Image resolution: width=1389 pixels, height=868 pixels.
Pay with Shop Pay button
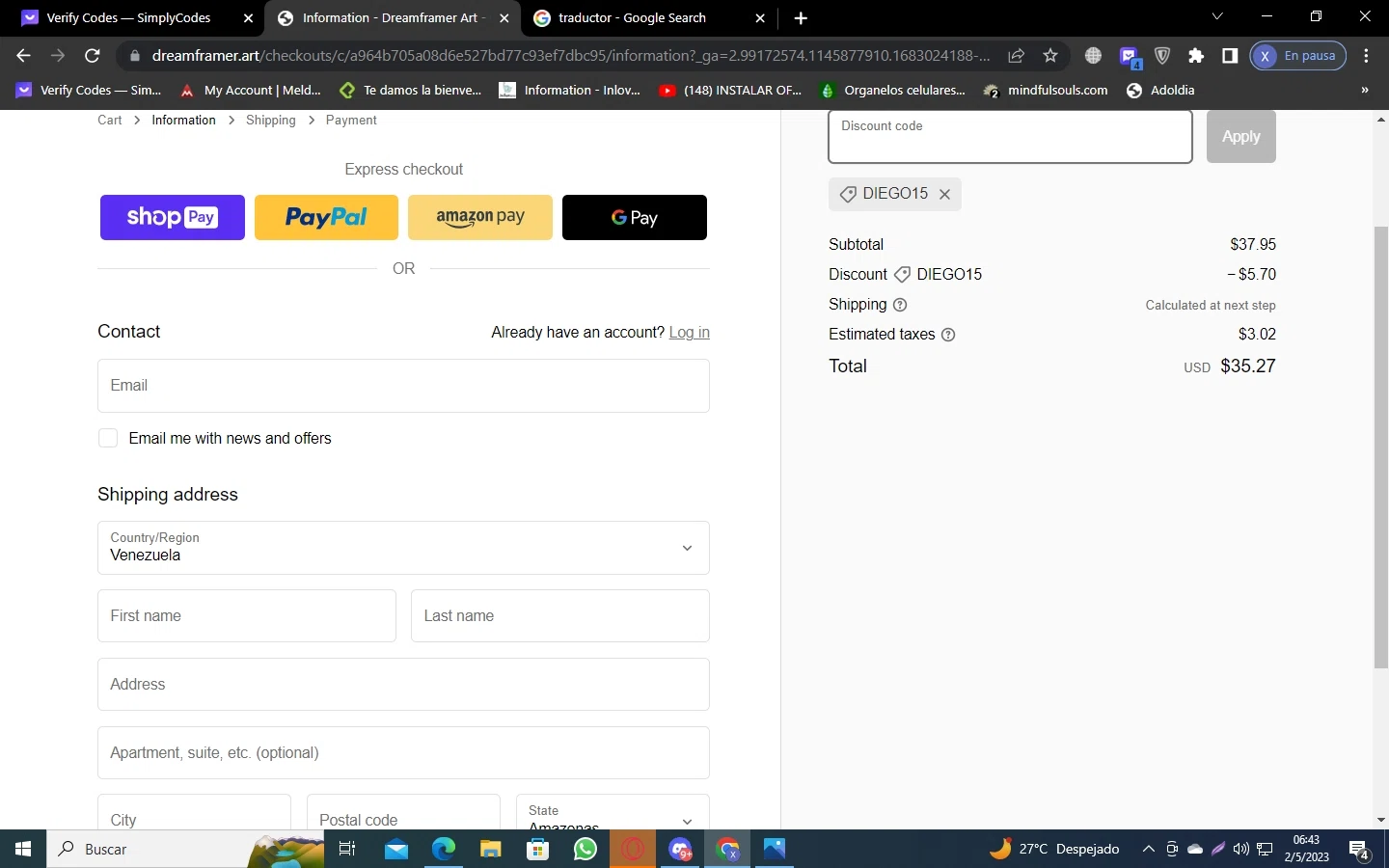pos(173,217)
